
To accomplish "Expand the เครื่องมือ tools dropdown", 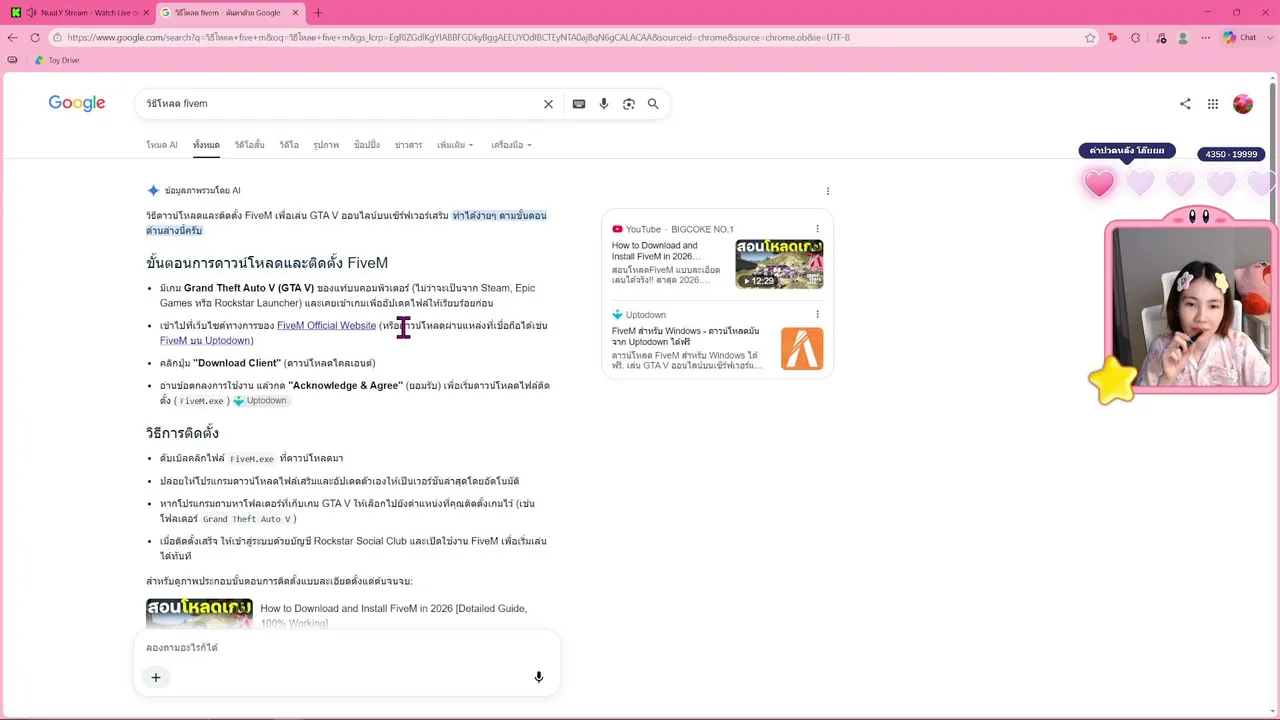I will tap(511, 145).
